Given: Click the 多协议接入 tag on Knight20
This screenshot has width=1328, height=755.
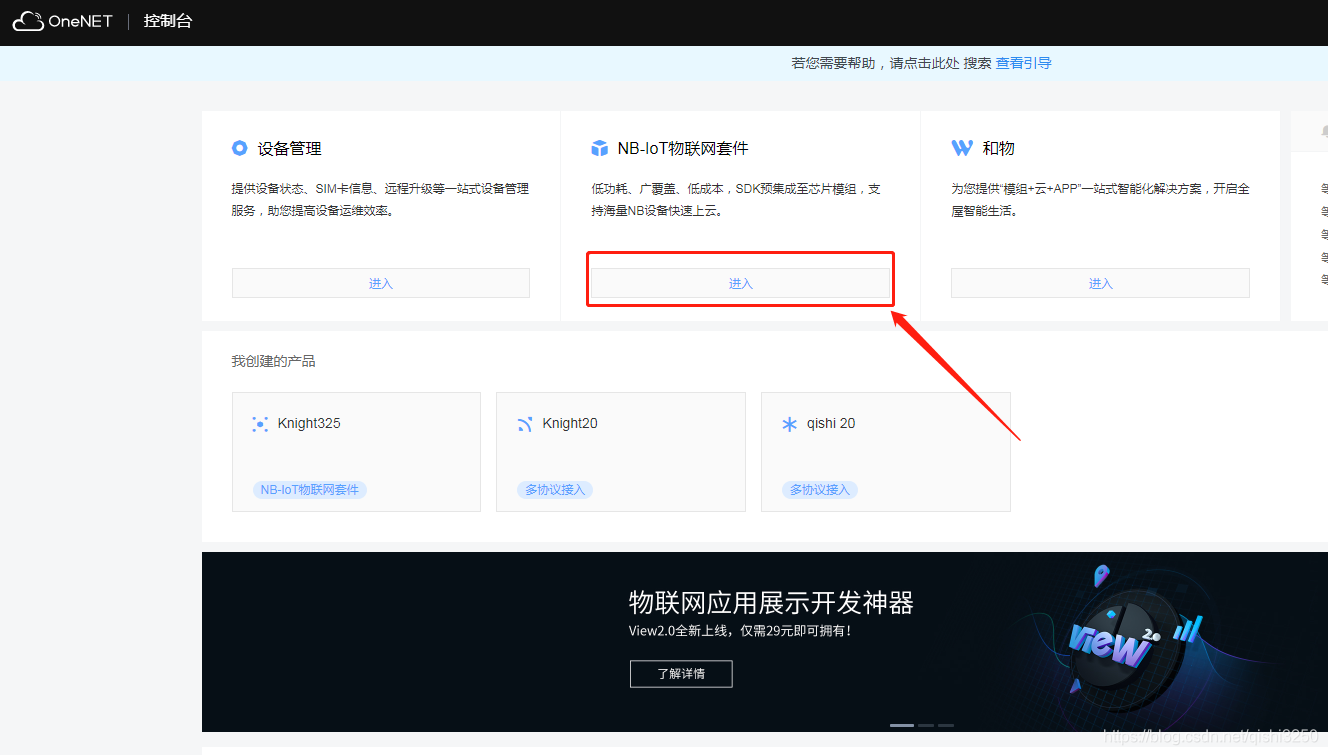Looking at the screenshot, I should (x=555, y=490).
